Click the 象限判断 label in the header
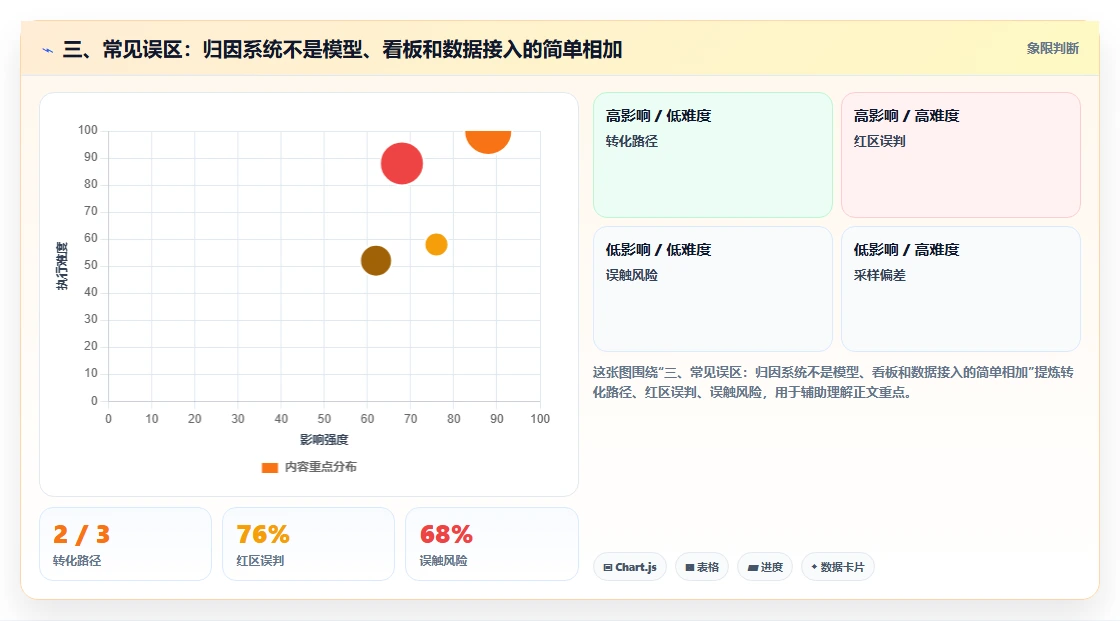 coord(1052,49)
